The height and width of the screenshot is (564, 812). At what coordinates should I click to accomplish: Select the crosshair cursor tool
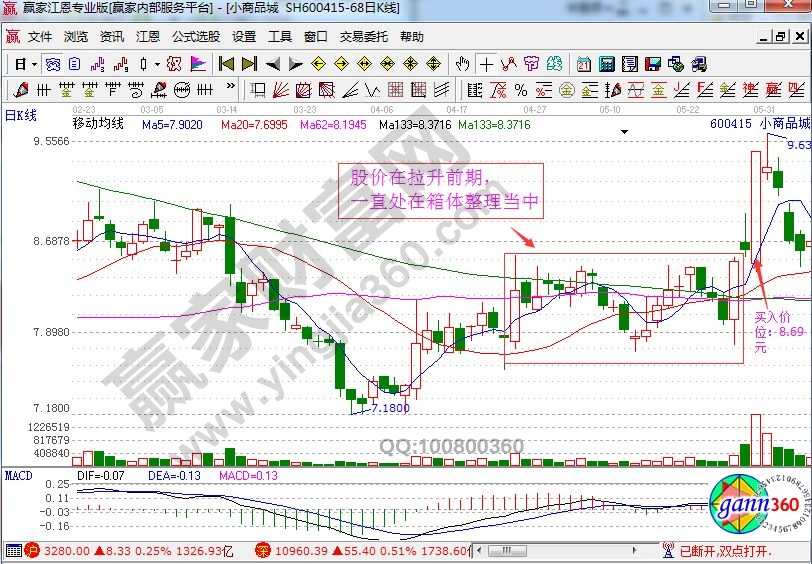486,64
